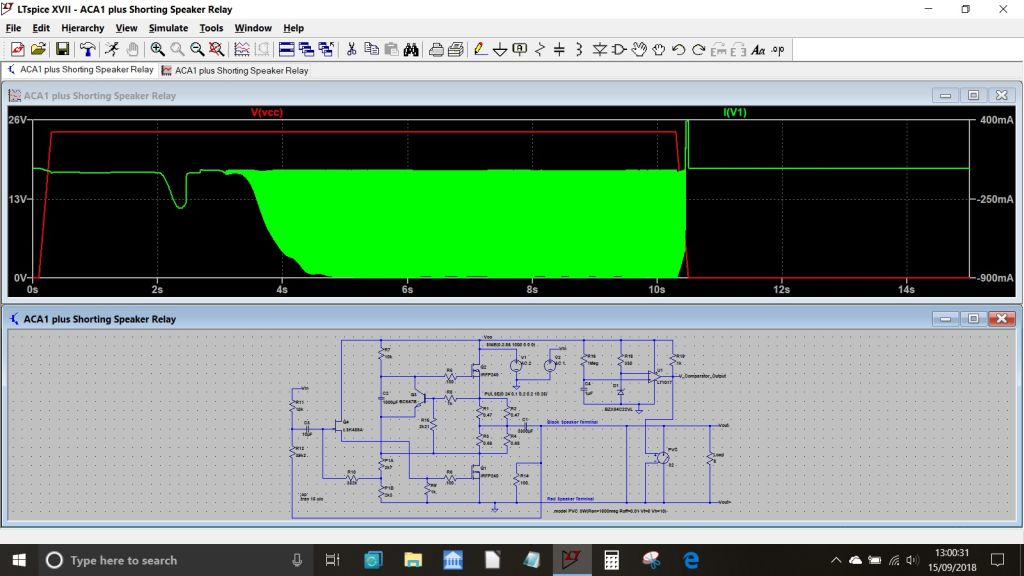Open the Tools menu

(x=211, y=28)
